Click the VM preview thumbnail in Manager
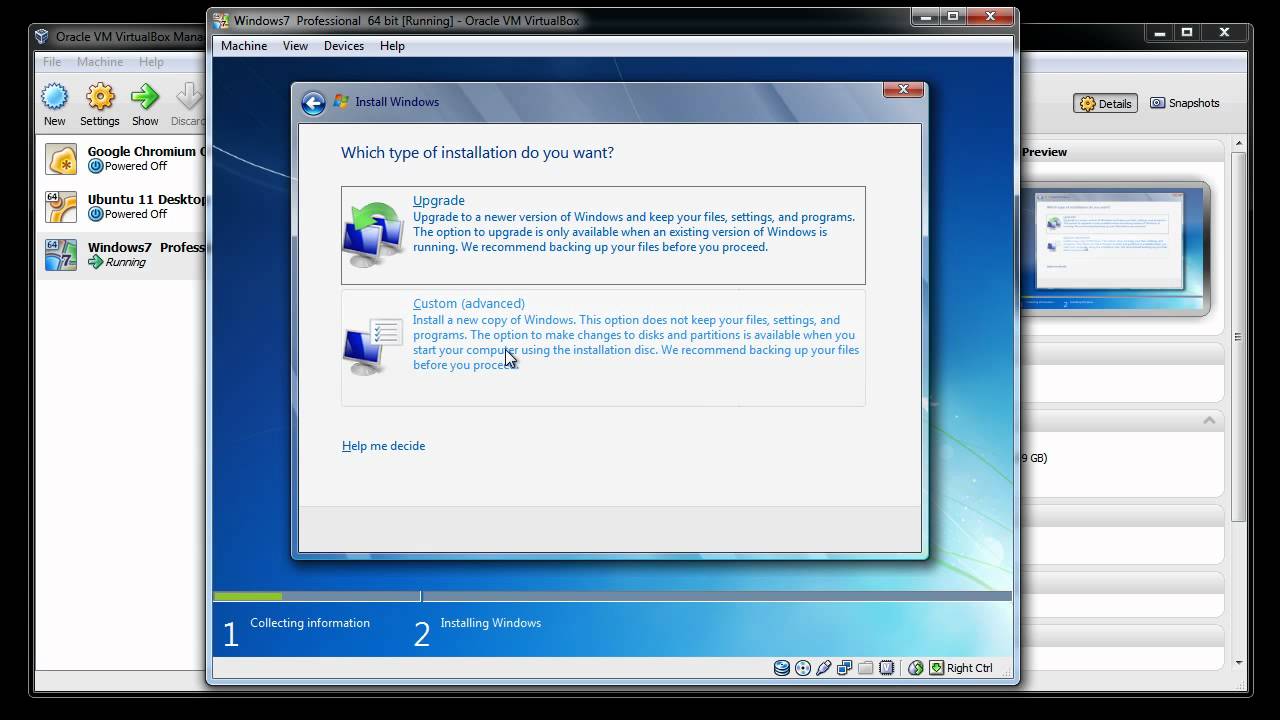Screen dimensions: 1280x720 (1115, 248)
